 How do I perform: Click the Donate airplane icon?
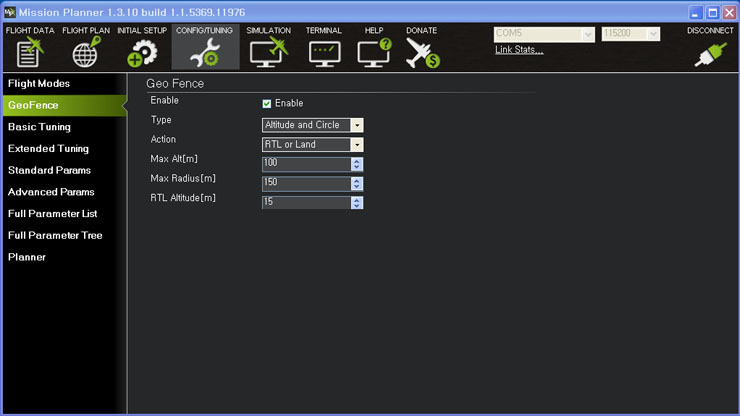pos(422,53)
